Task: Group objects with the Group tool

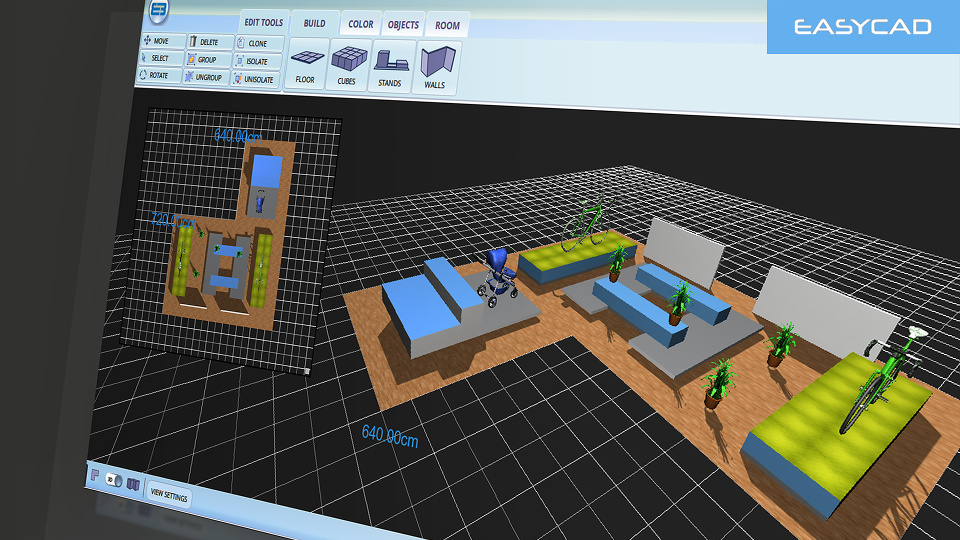Action: 206,60
